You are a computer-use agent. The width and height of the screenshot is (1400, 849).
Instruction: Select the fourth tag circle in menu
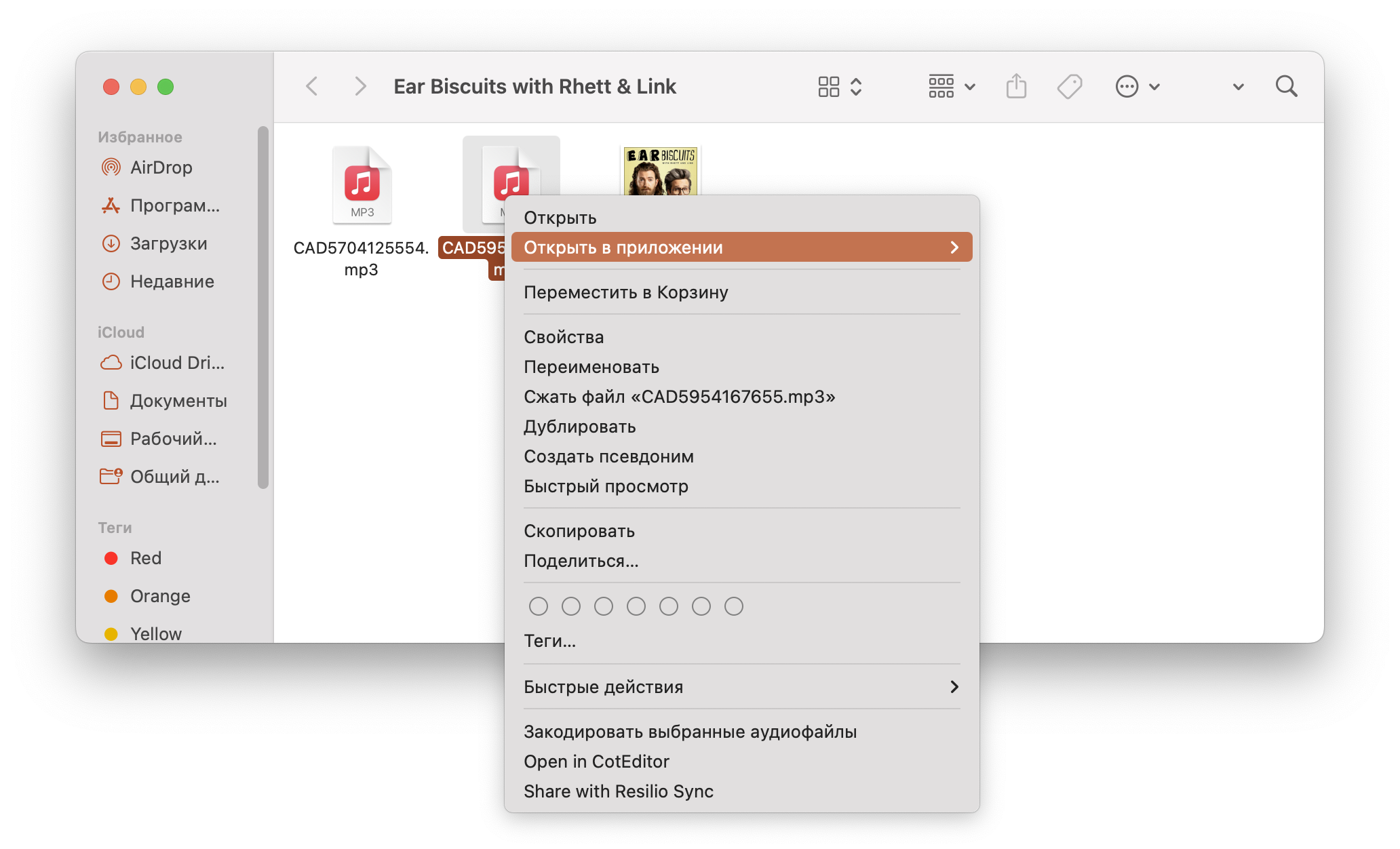tap(636, 606)
